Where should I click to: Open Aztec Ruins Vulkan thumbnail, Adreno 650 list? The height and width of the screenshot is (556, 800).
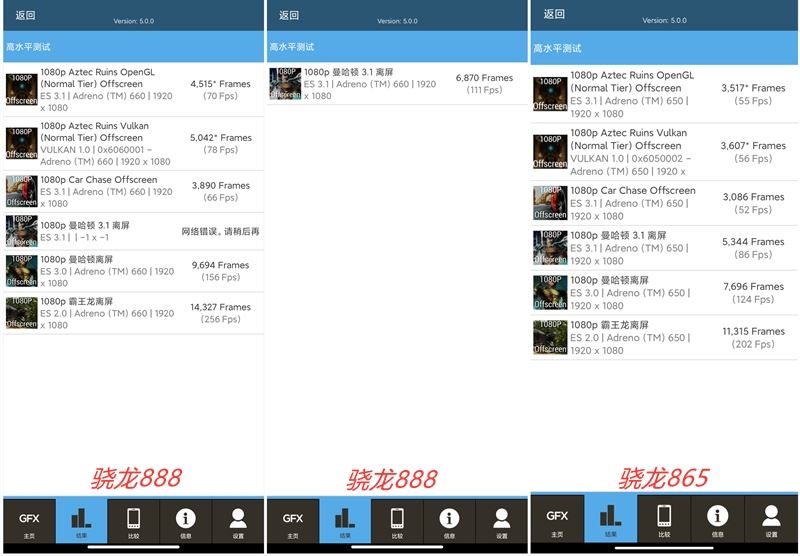pyautogui.click(x=550, y=151)
